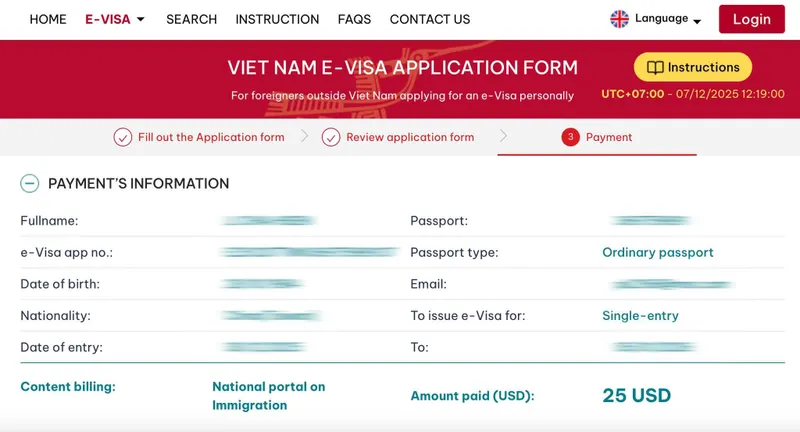Click the 25 USD amount paid value

[636, 396]
